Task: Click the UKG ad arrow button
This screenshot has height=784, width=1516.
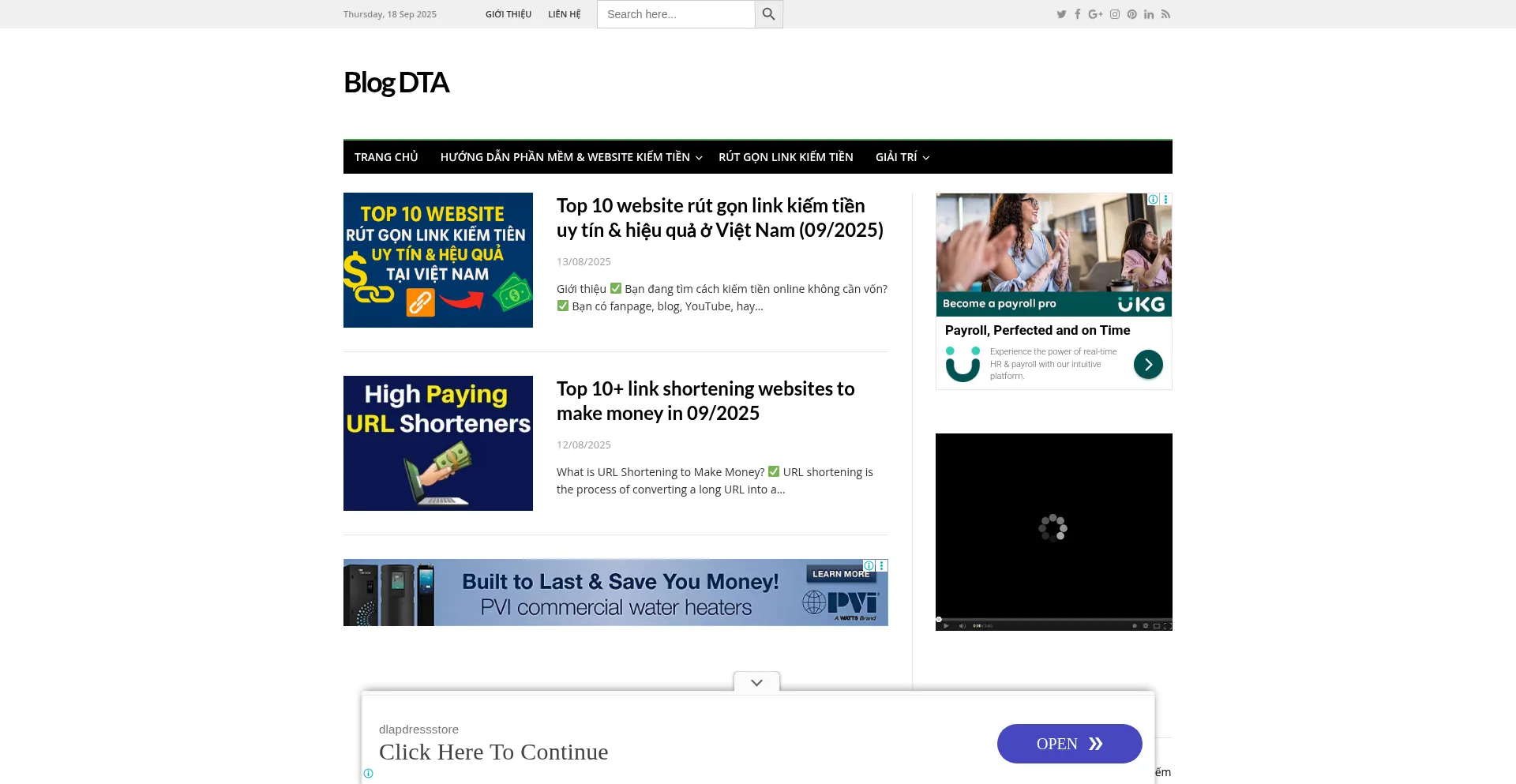Action: point(1148,364)
